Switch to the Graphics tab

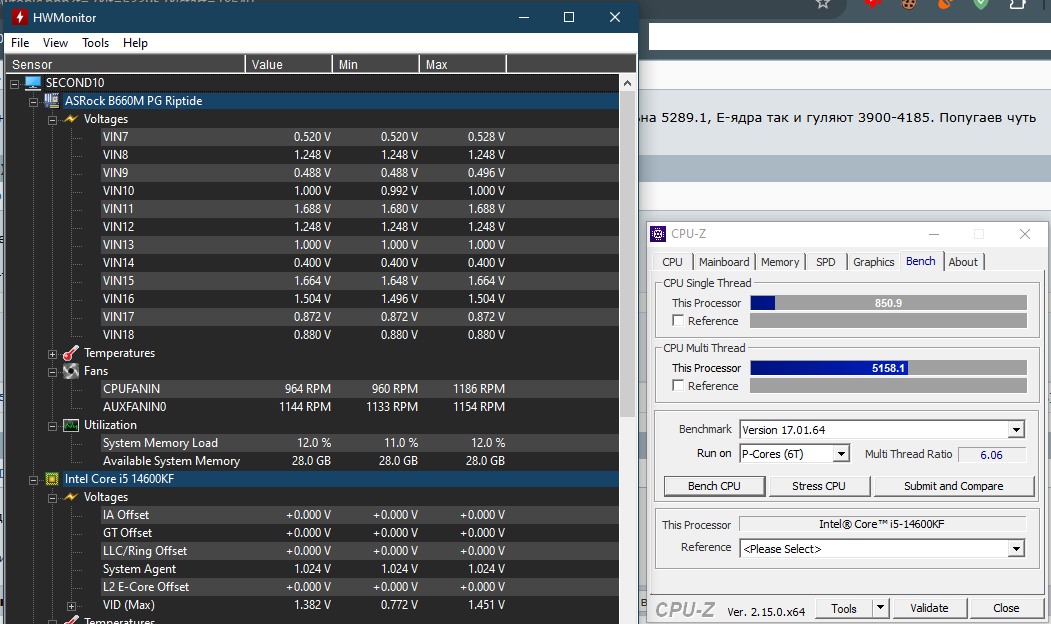click(x=873, y=262)
